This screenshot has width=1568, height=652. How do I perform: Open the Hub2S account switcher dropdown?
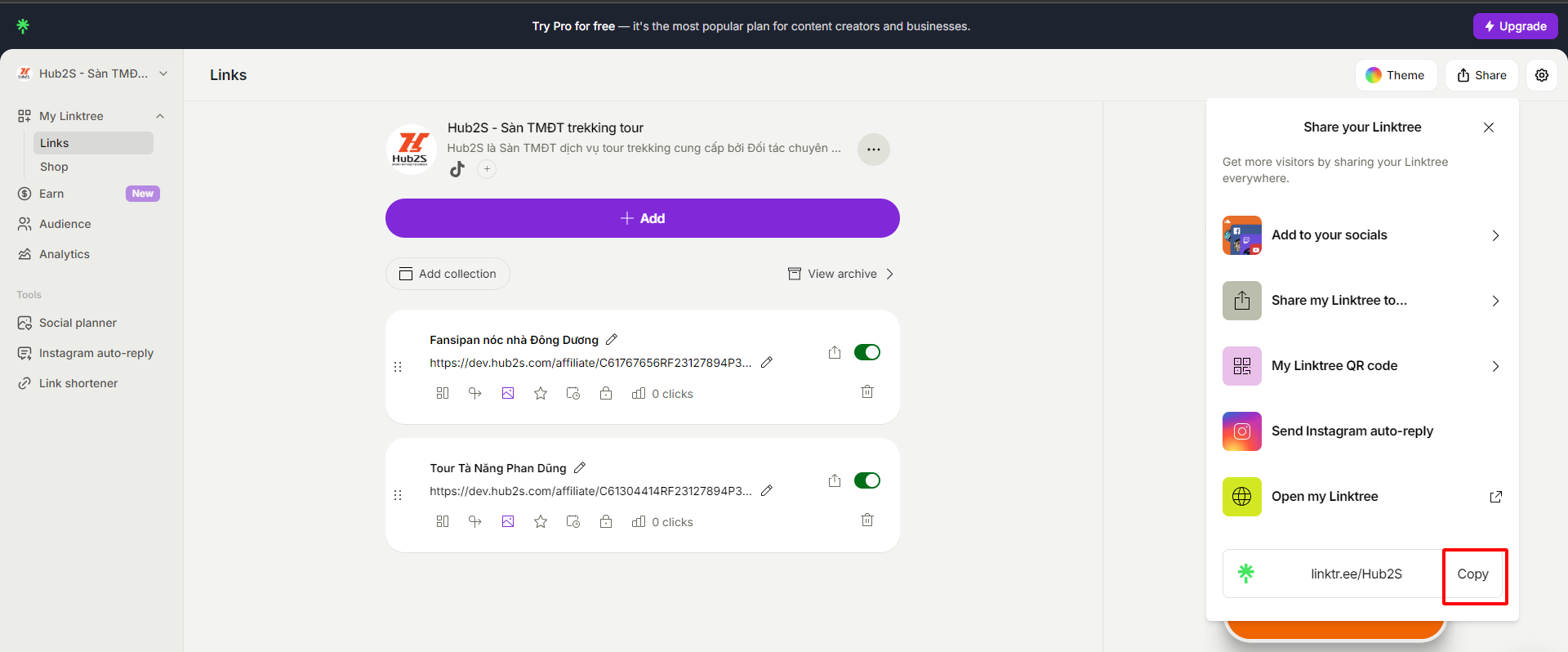click(92, 74)
